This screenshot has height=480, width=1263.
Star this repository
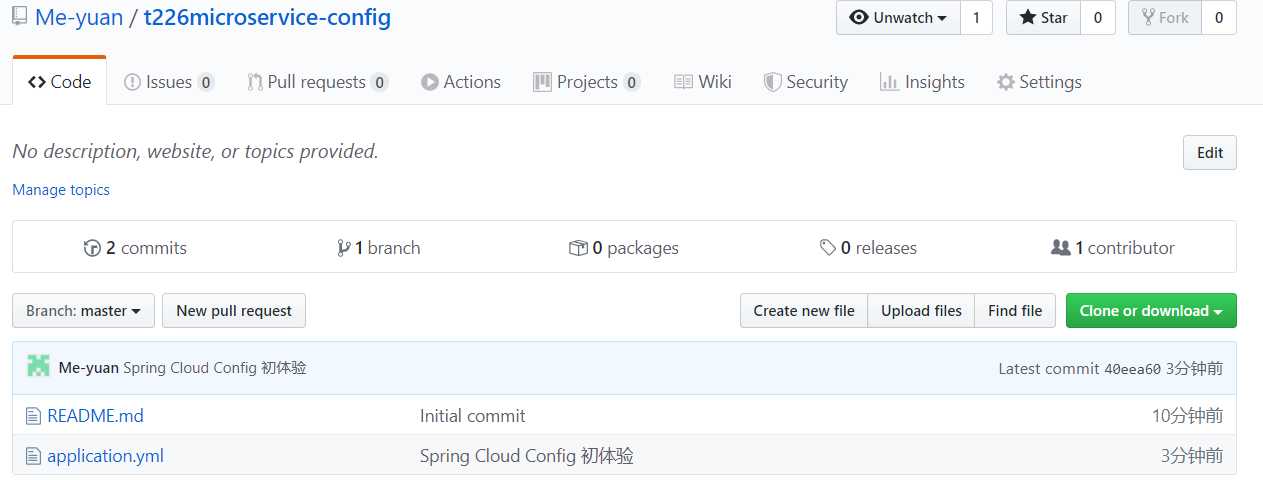[x=1043, y=18]
